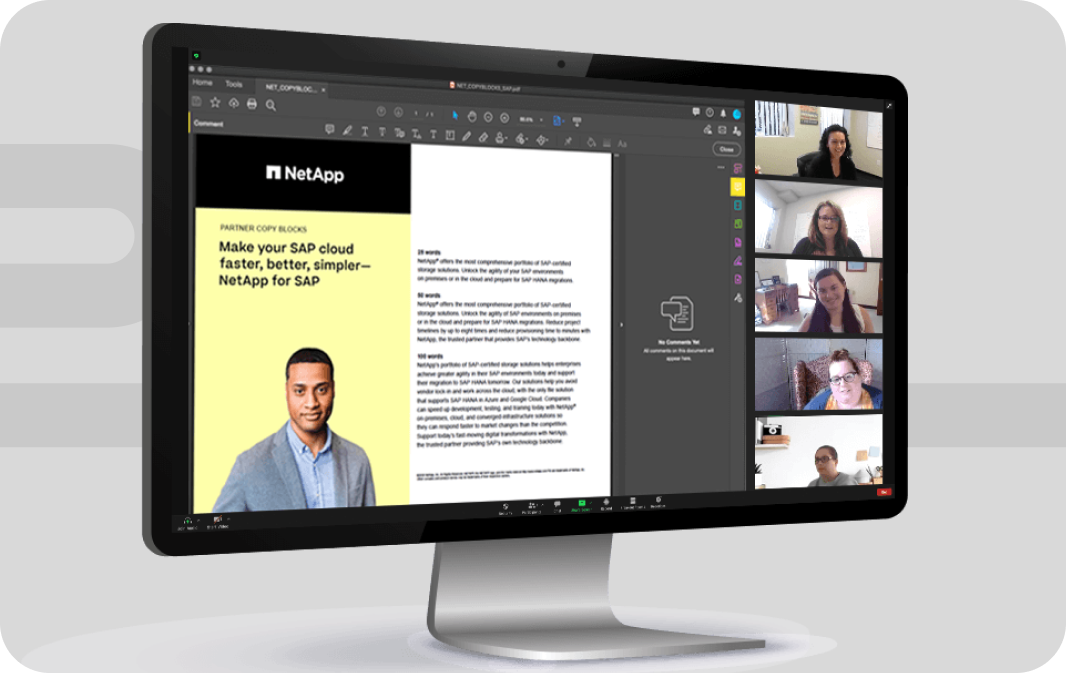Switch to the Home tab
This screenshot has width=1066, height=673.
202,84
